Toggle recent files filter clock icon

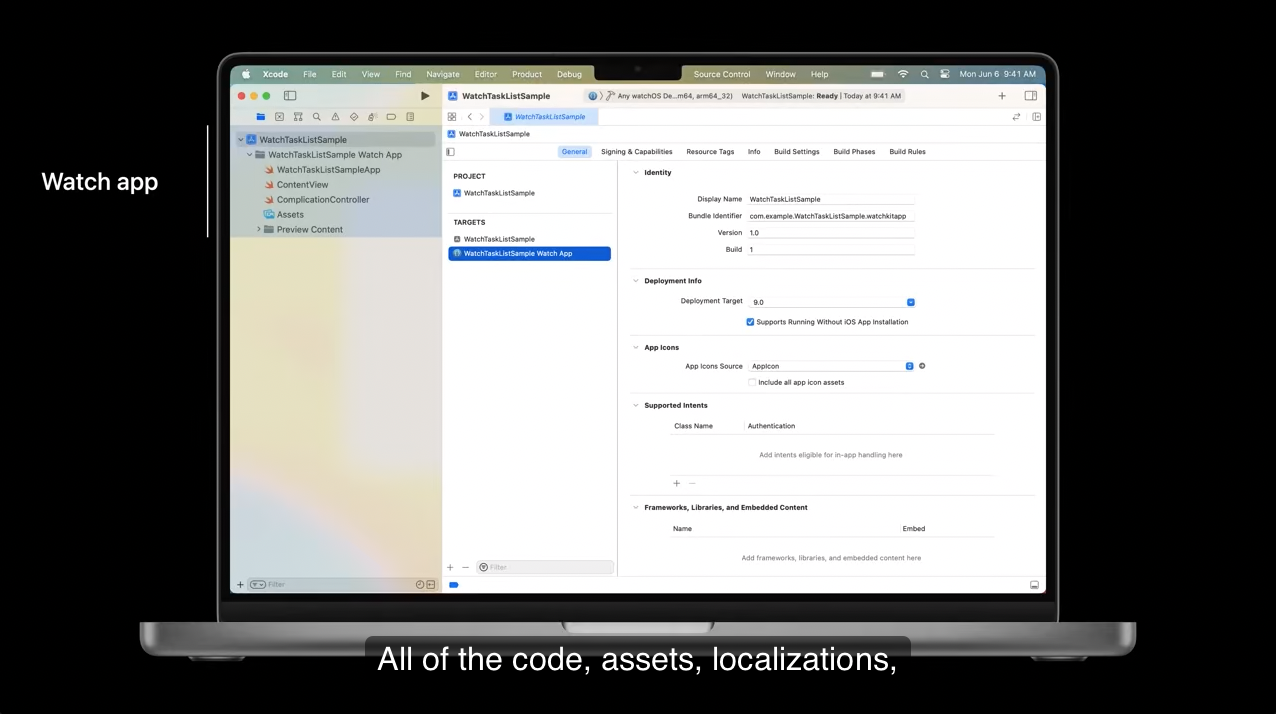420,584
